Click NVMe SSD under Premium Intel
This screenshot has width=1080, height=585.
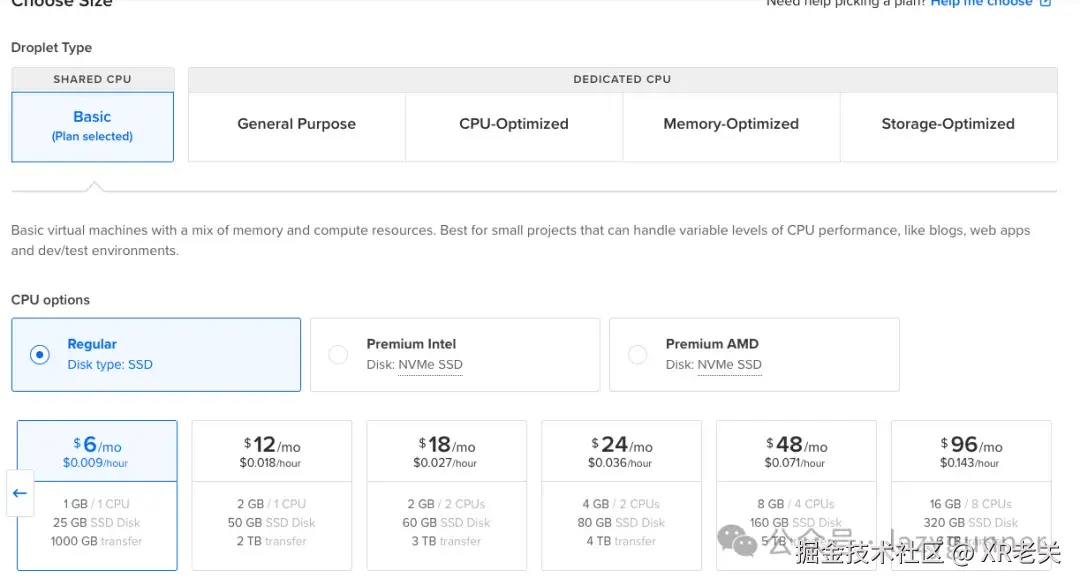pos(430,365)
